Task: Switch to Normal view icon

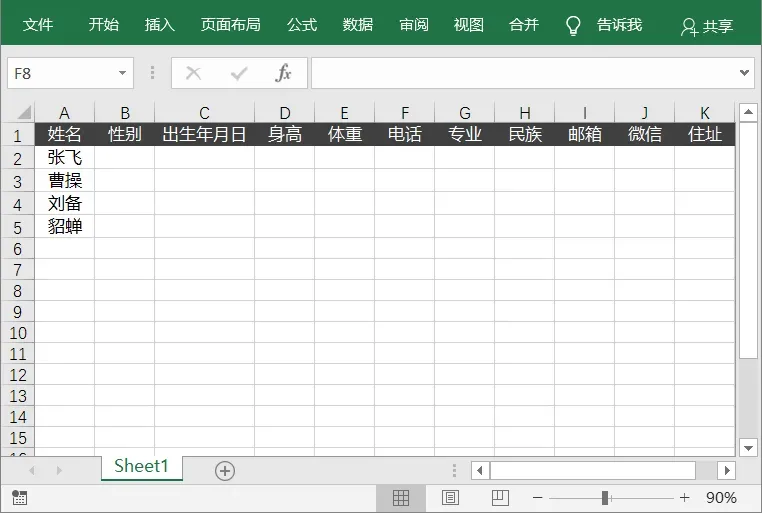Action: 401,498
